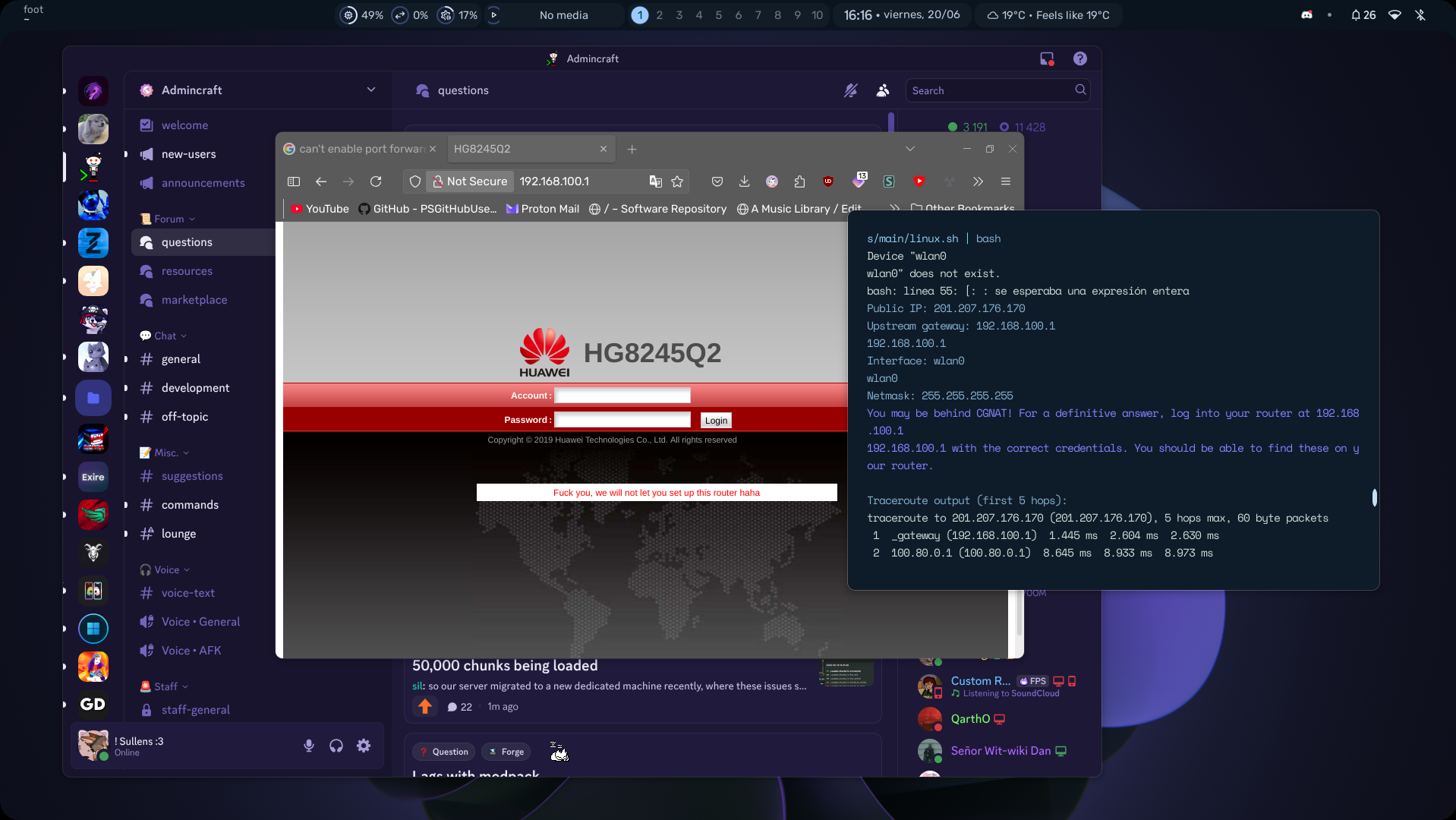Screen dimensions: 1456x820
Task: Save to Pocket icon in toolbar
Action: [x=717, y=181]
